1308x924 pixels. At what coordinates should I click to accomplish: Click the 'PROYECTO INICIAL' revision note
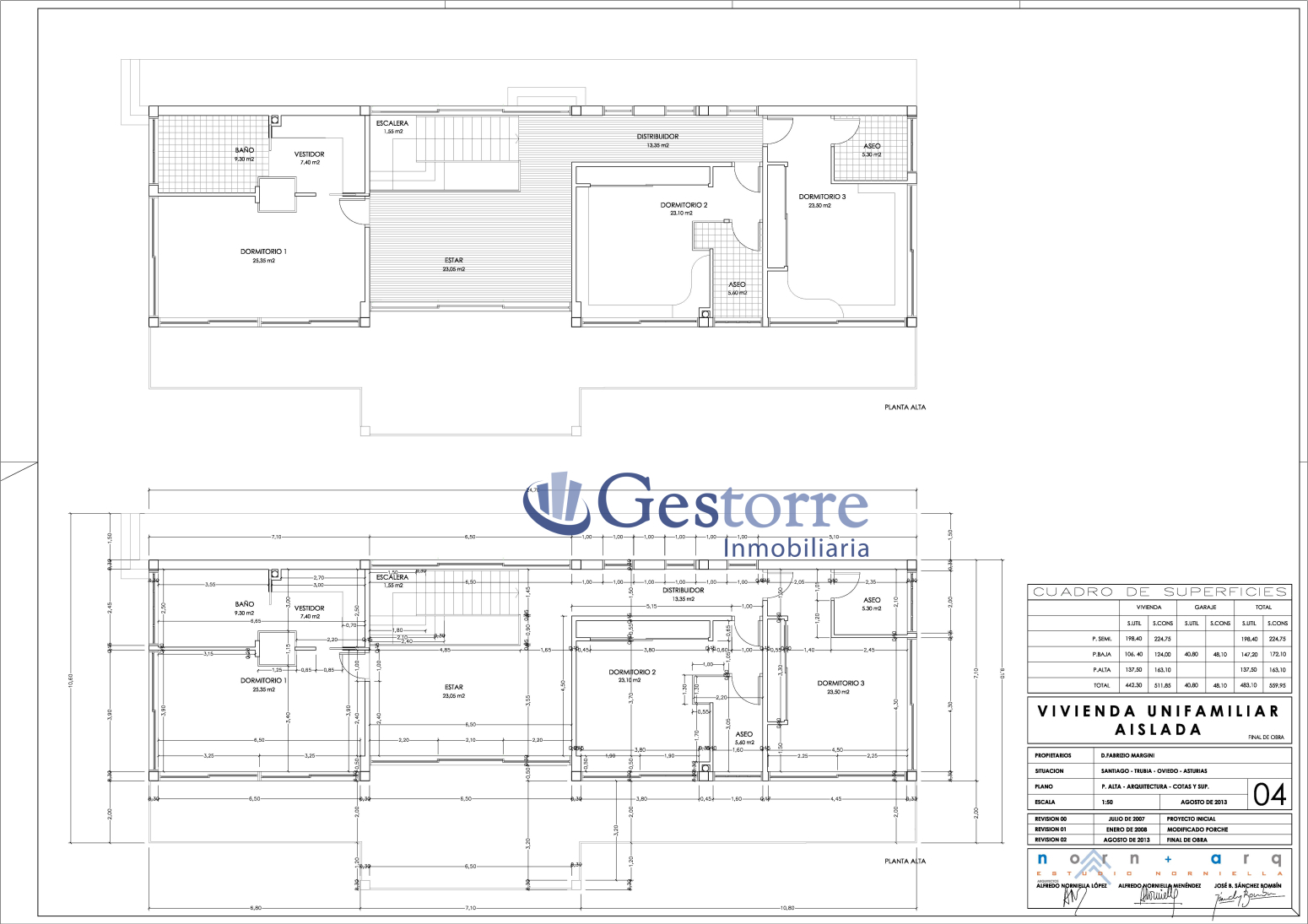click(x=1191, y=819)
